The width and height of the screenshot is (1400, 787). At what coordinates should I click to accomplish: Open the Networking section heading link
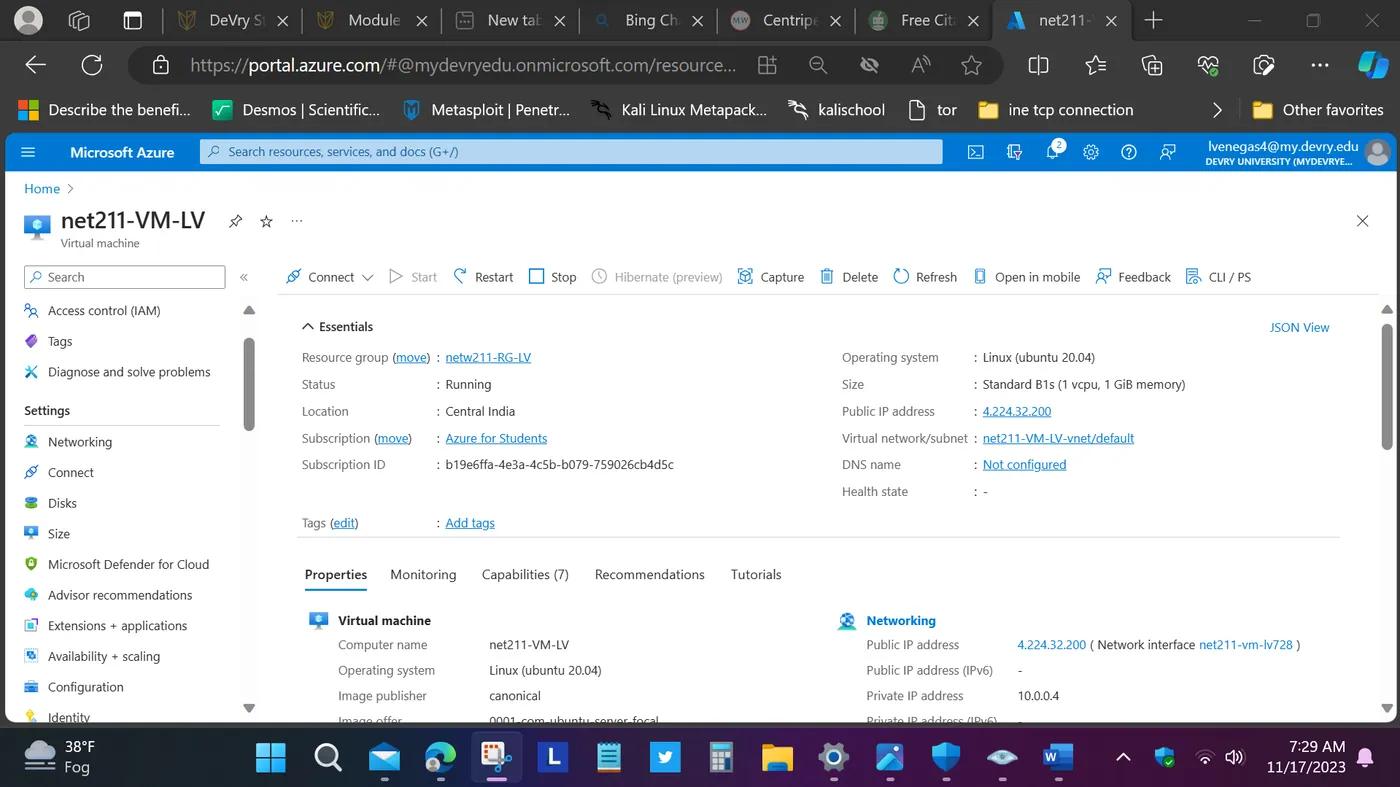click(x=901, y=621)
